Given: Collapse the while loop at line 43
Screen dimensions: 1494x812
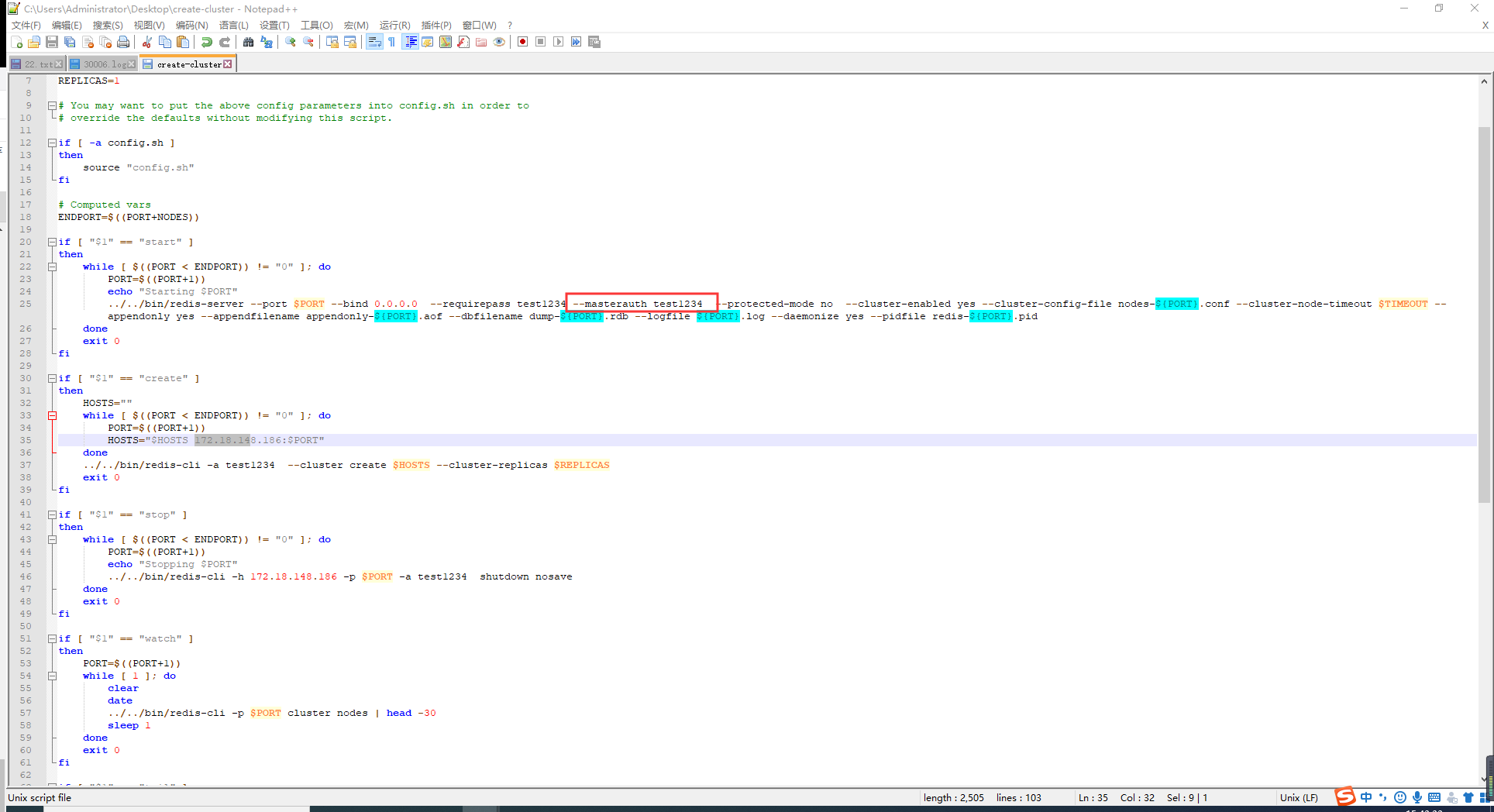Looking at the screenshot, I should coord(52,539).
